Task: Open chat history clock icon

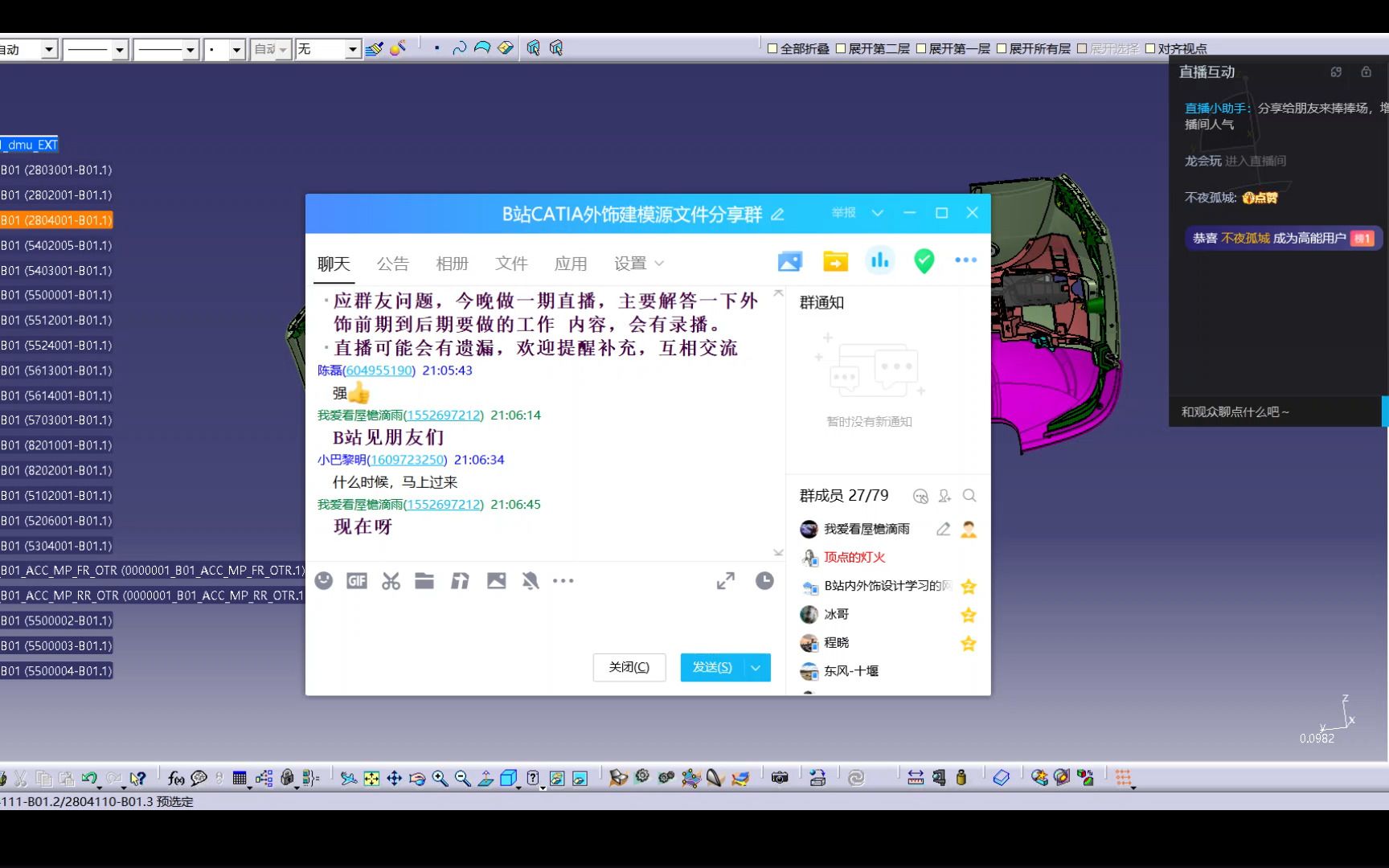Action: (x=764, y=580)
